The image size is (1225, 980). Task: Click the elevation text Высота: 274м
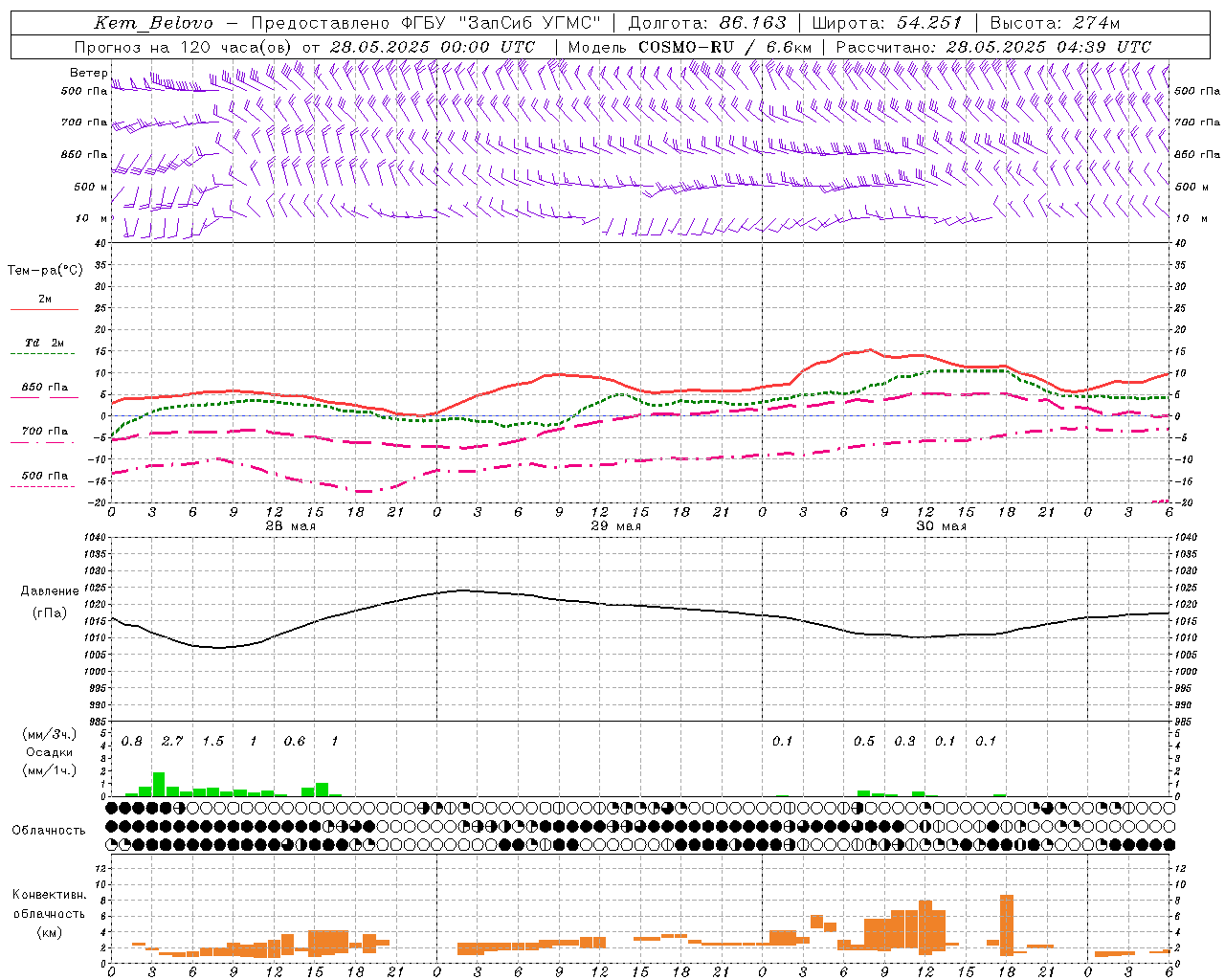click(1055, 23)
